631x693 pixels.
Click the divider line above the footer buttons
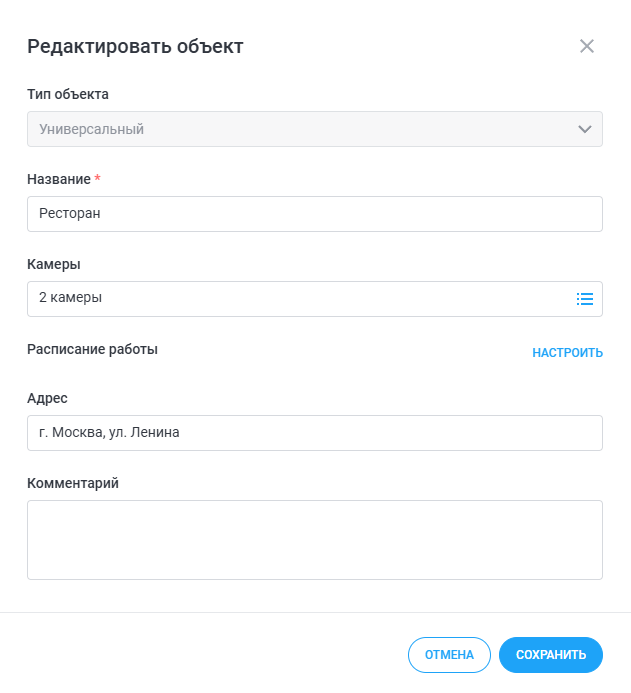pos(315,612)
